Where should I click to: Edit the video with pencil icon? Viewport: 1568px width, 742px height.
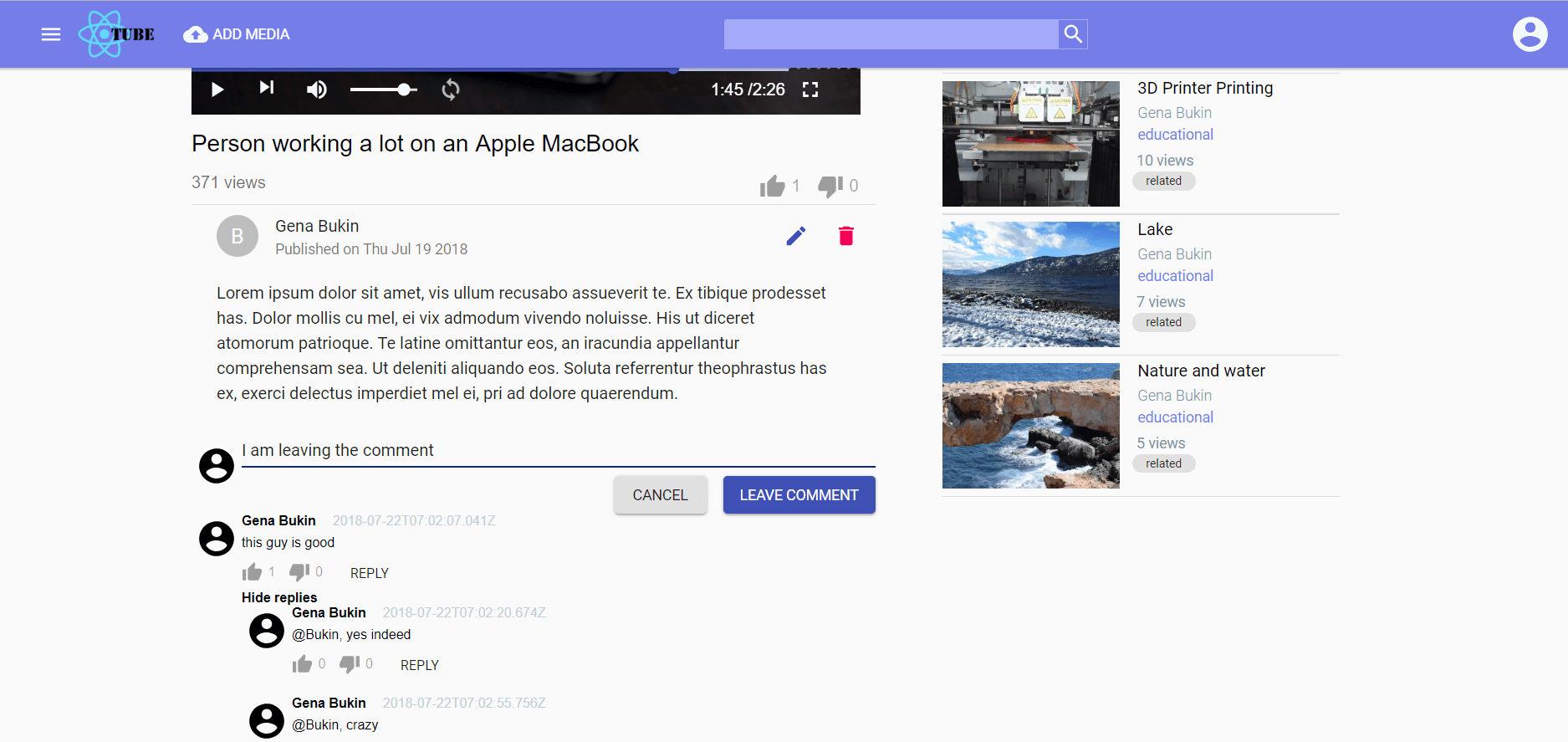[796, 236]
